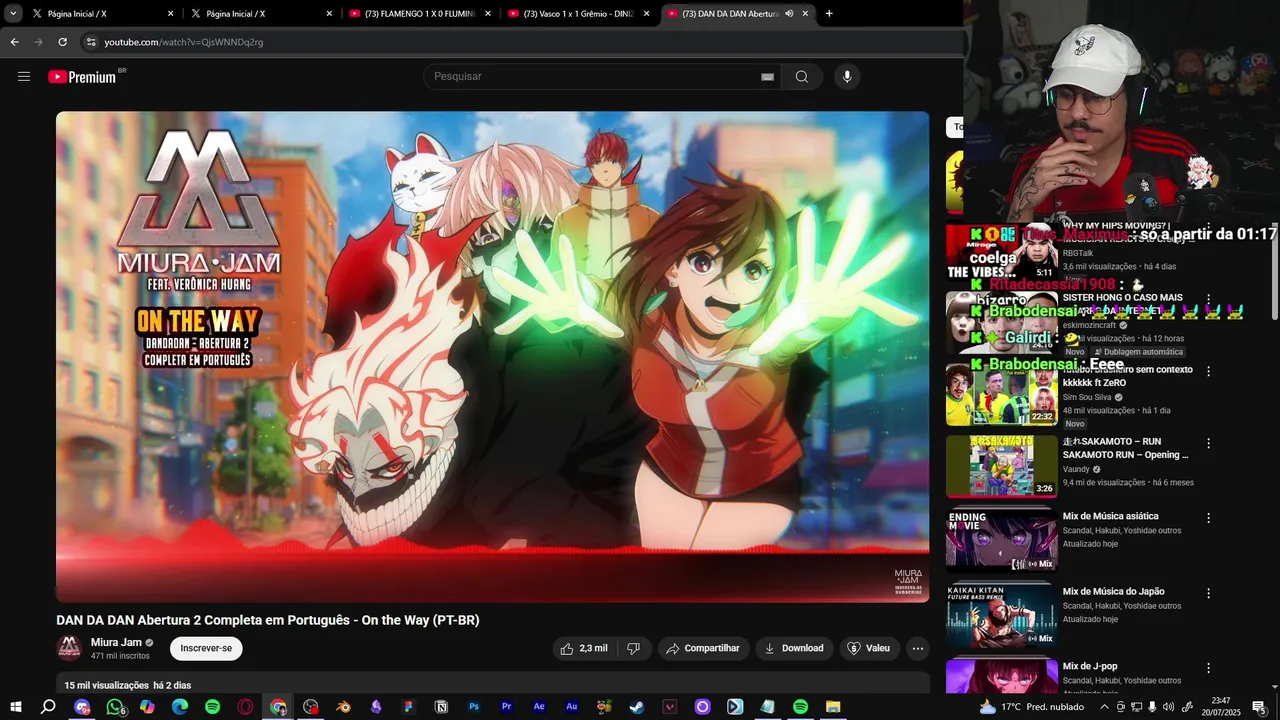The height and width of the screenshot is (720, 1280).
Task: Open SAKAMOTO 3:26 video thumbnail
Action: (x=1001, y=466)
